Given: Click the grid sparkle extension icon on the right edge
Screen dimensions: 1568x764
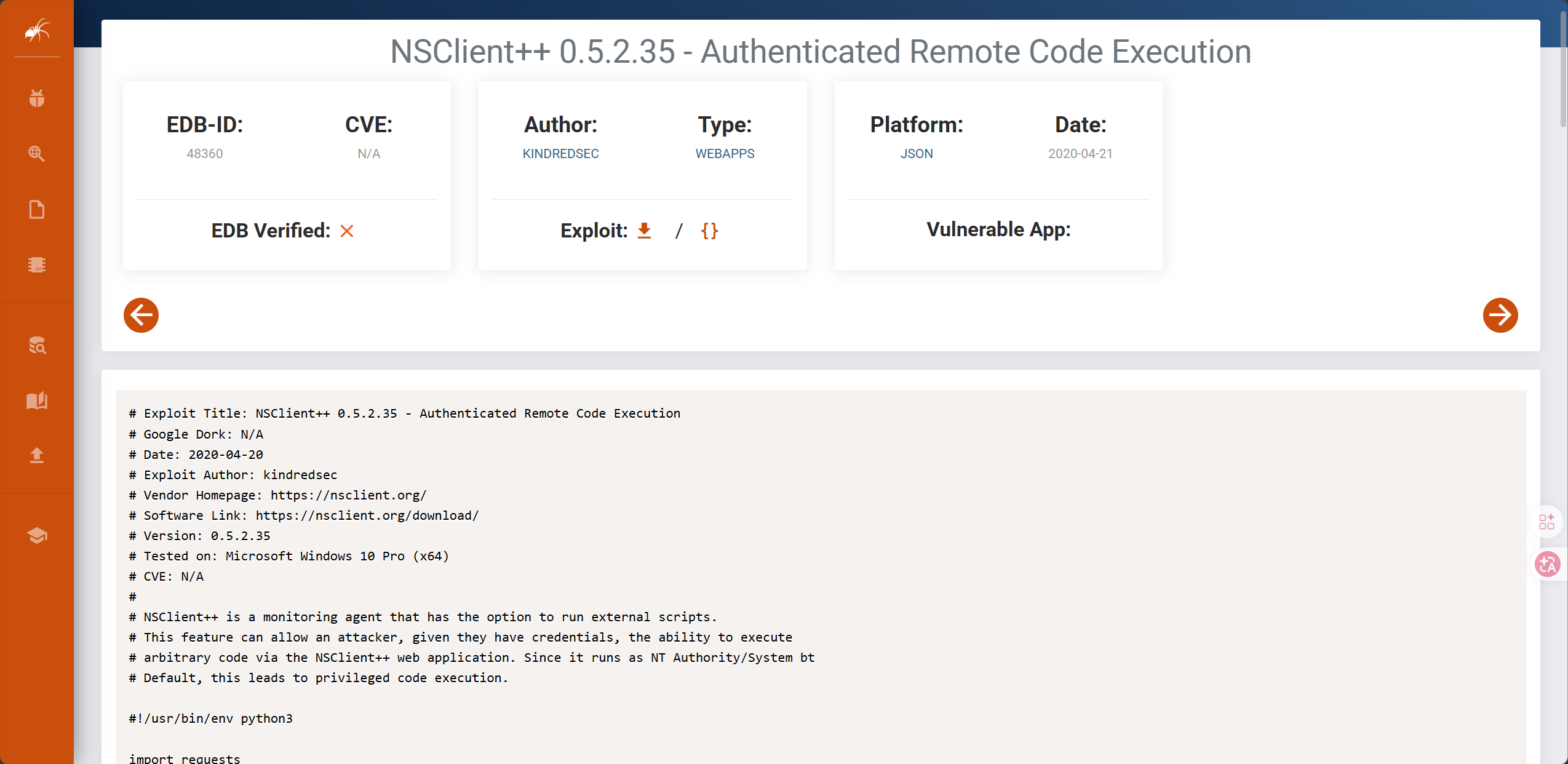Looking at the screenshot, I should (x=1546, y=522).
